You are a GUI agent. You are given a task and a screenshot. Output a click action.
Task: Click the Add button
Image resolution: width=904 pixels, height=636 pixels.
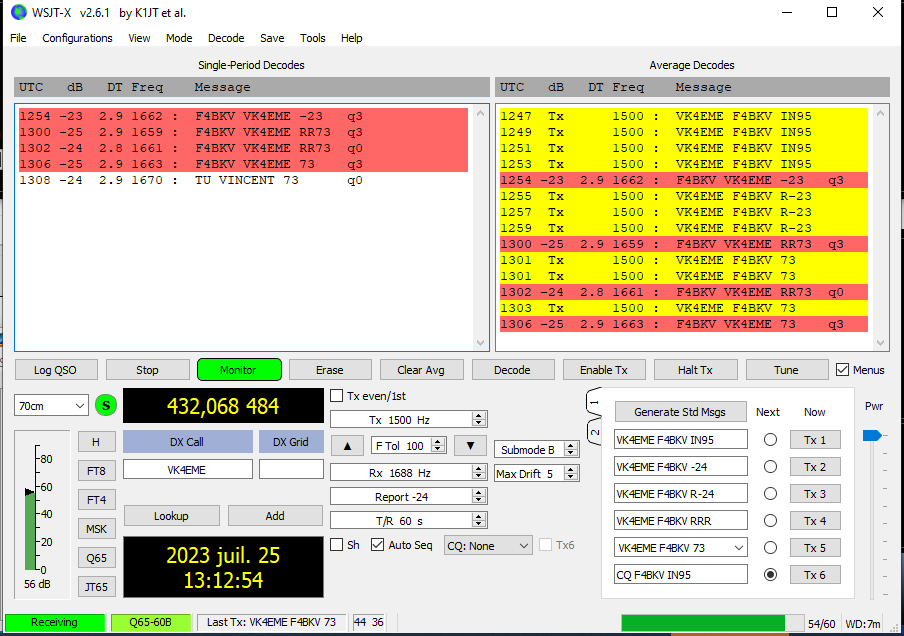point(275,515)
